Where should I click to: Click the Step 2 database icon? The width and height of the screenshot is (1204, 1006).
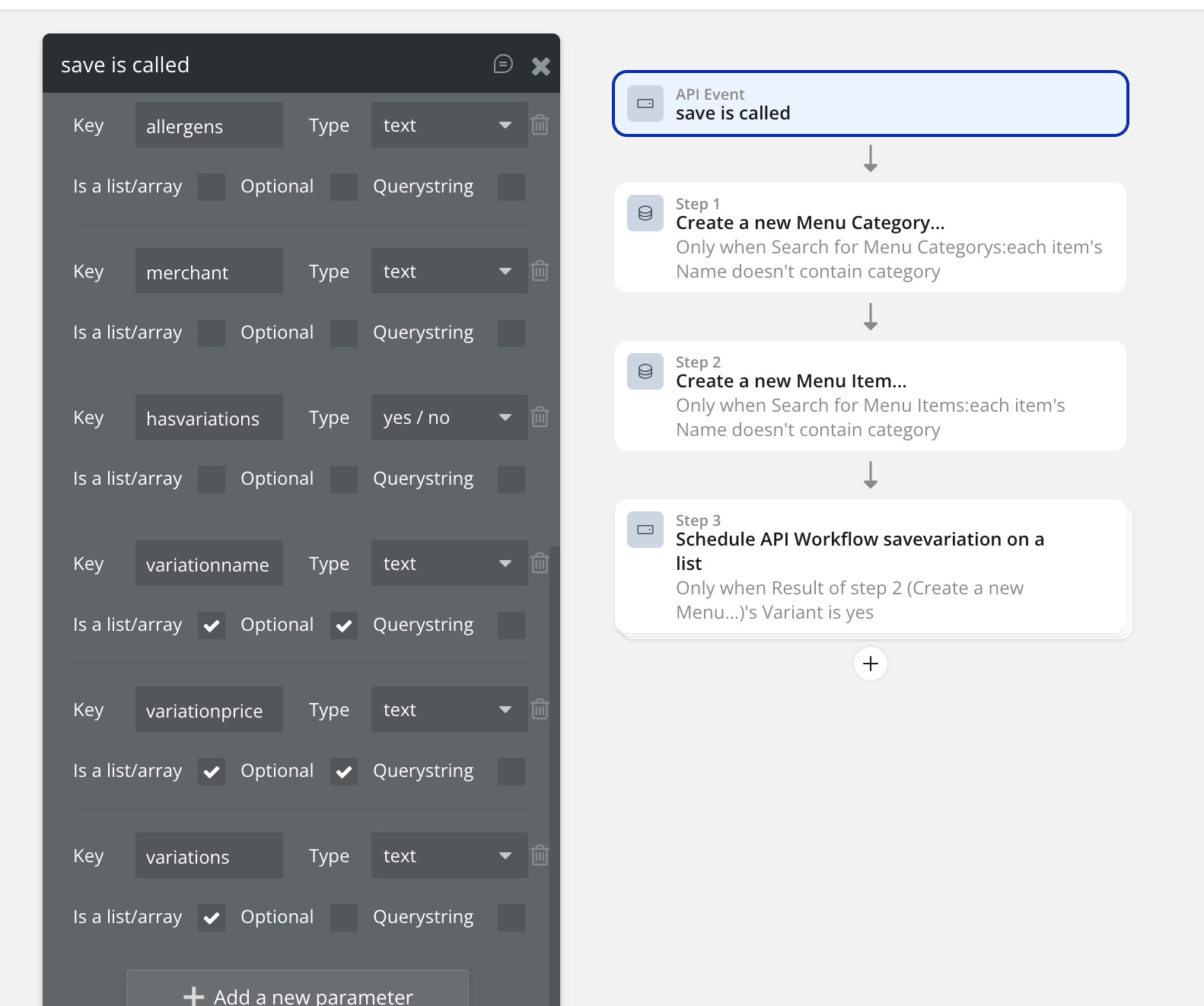(645, 371)
